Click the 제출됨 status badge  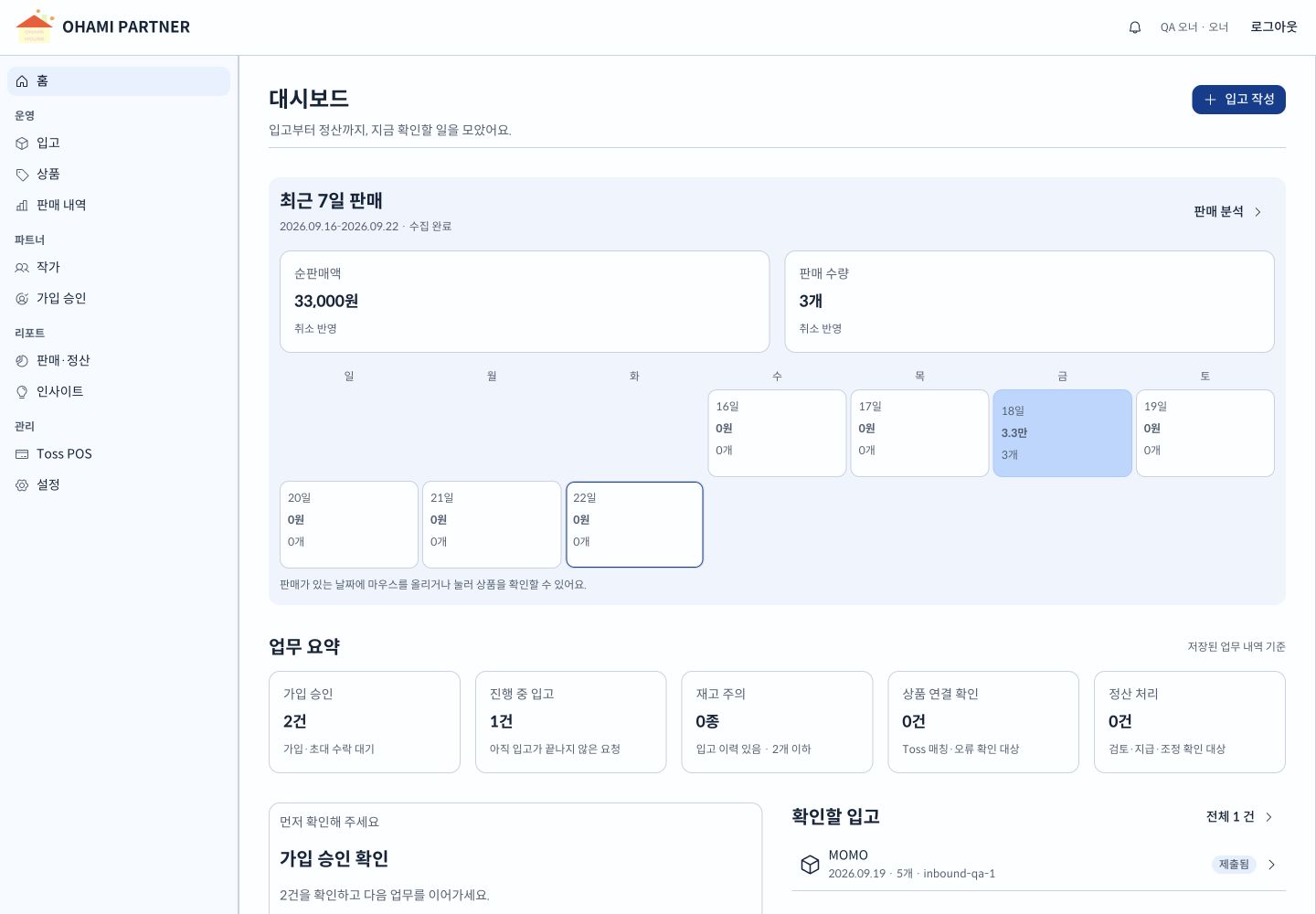[x=1234, y=865]
